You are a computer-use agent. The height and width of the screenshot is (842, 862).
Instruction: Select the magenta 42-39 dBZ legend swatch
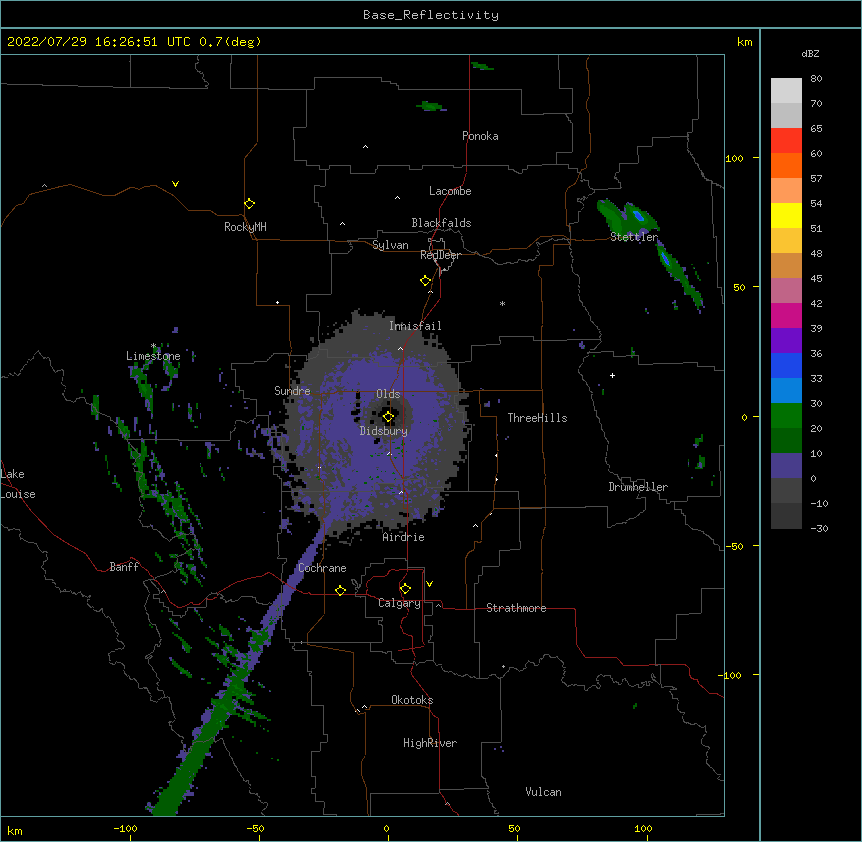tap(786, 315)
